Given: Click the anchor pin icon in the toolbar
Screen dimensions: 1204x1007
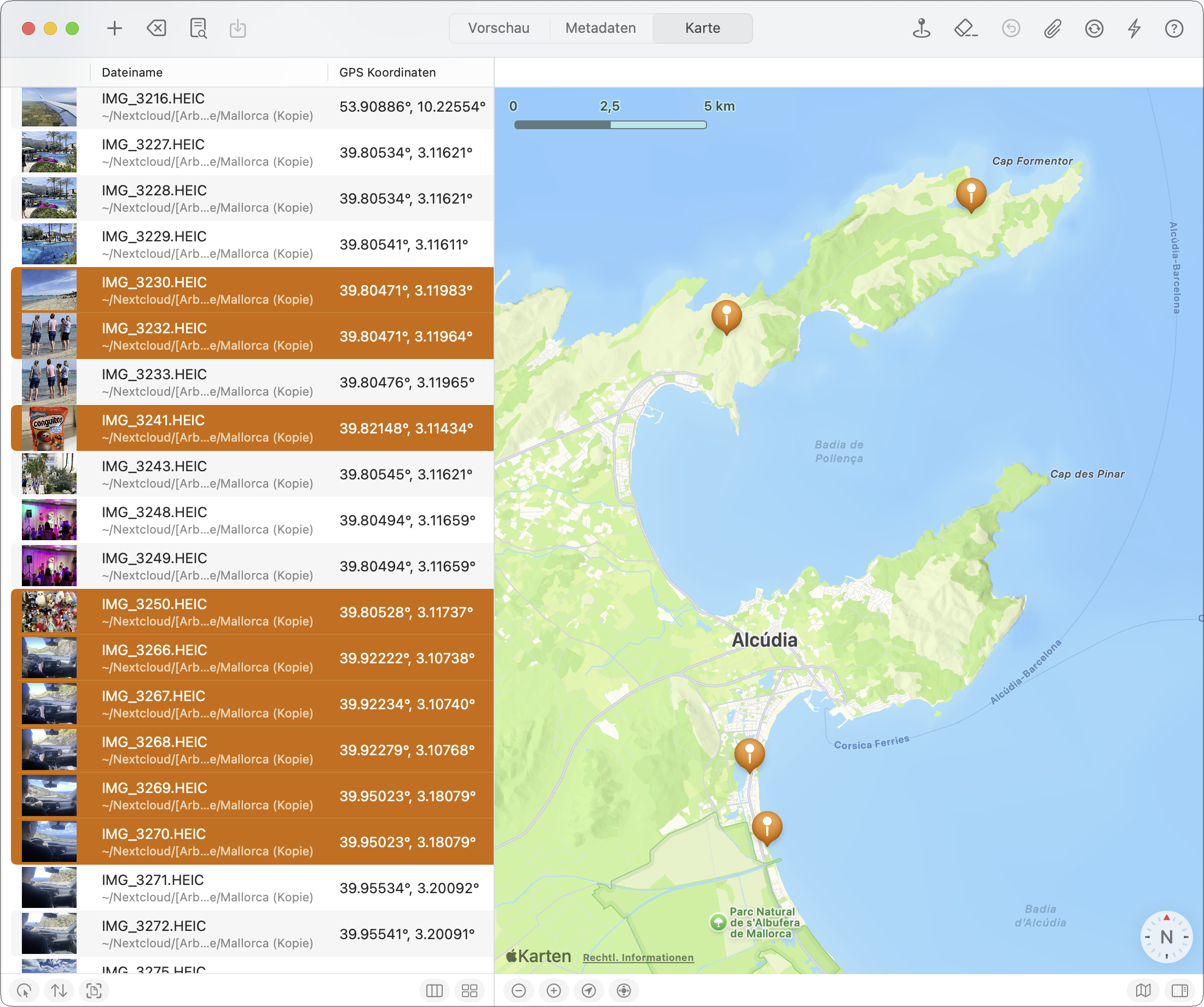Looking at the screenshot, I should pos(922,28).
